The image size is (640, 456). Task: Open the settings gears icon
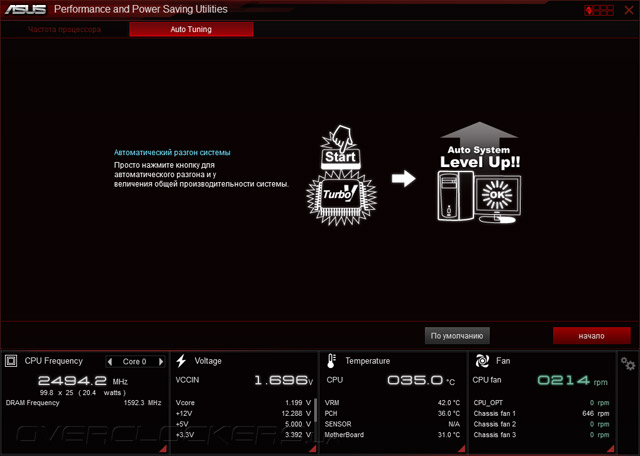628,363
